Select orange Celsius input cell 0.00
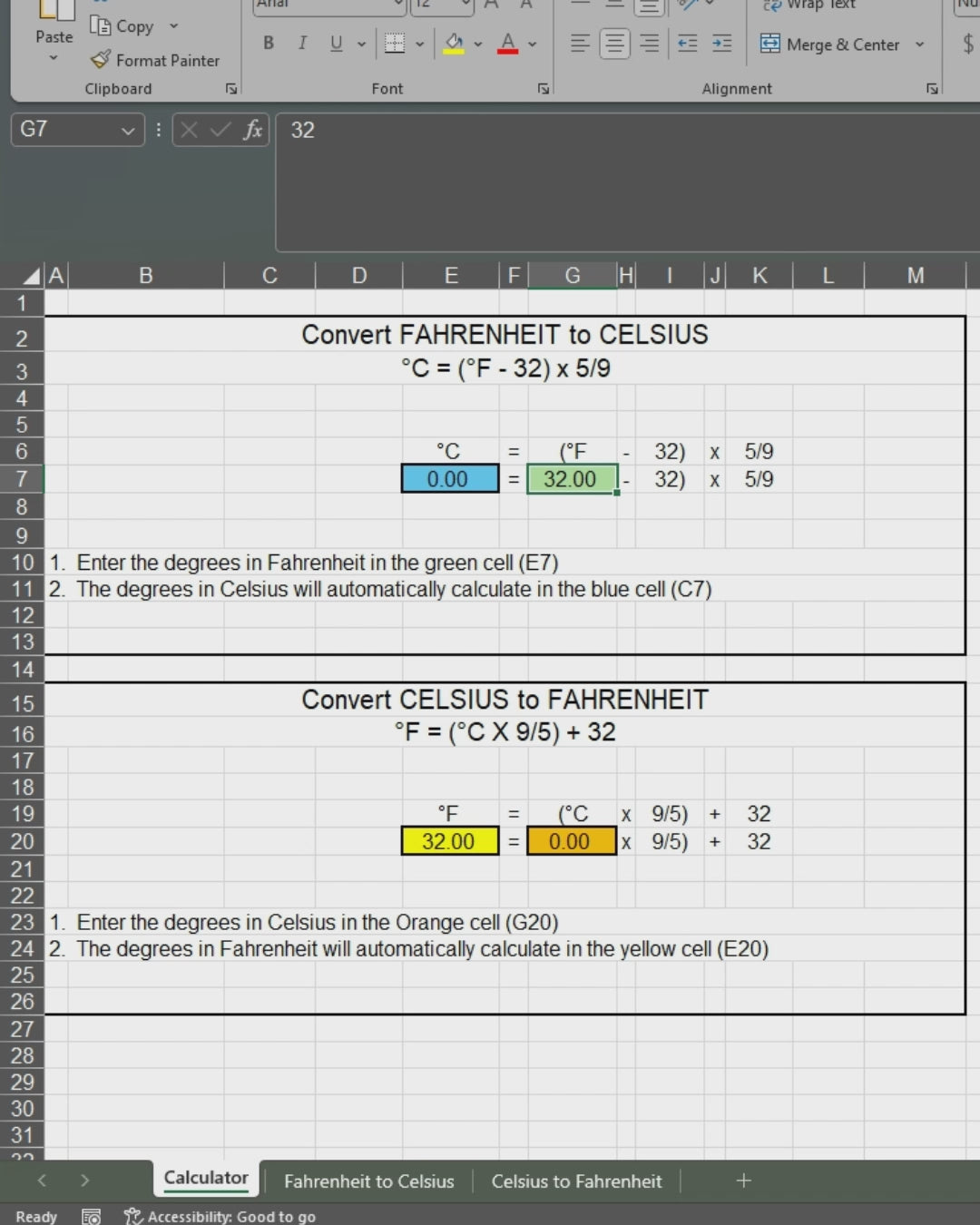 [573, 841]
